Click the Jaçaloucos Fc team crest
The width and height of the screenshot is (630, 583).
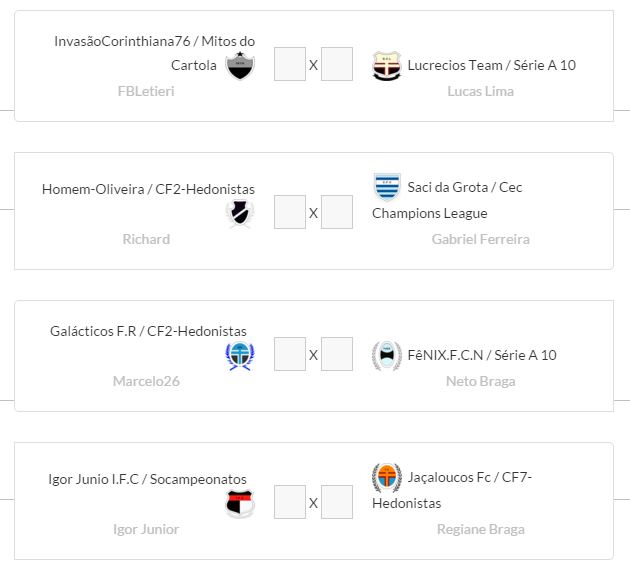click(x=386, y=478)
